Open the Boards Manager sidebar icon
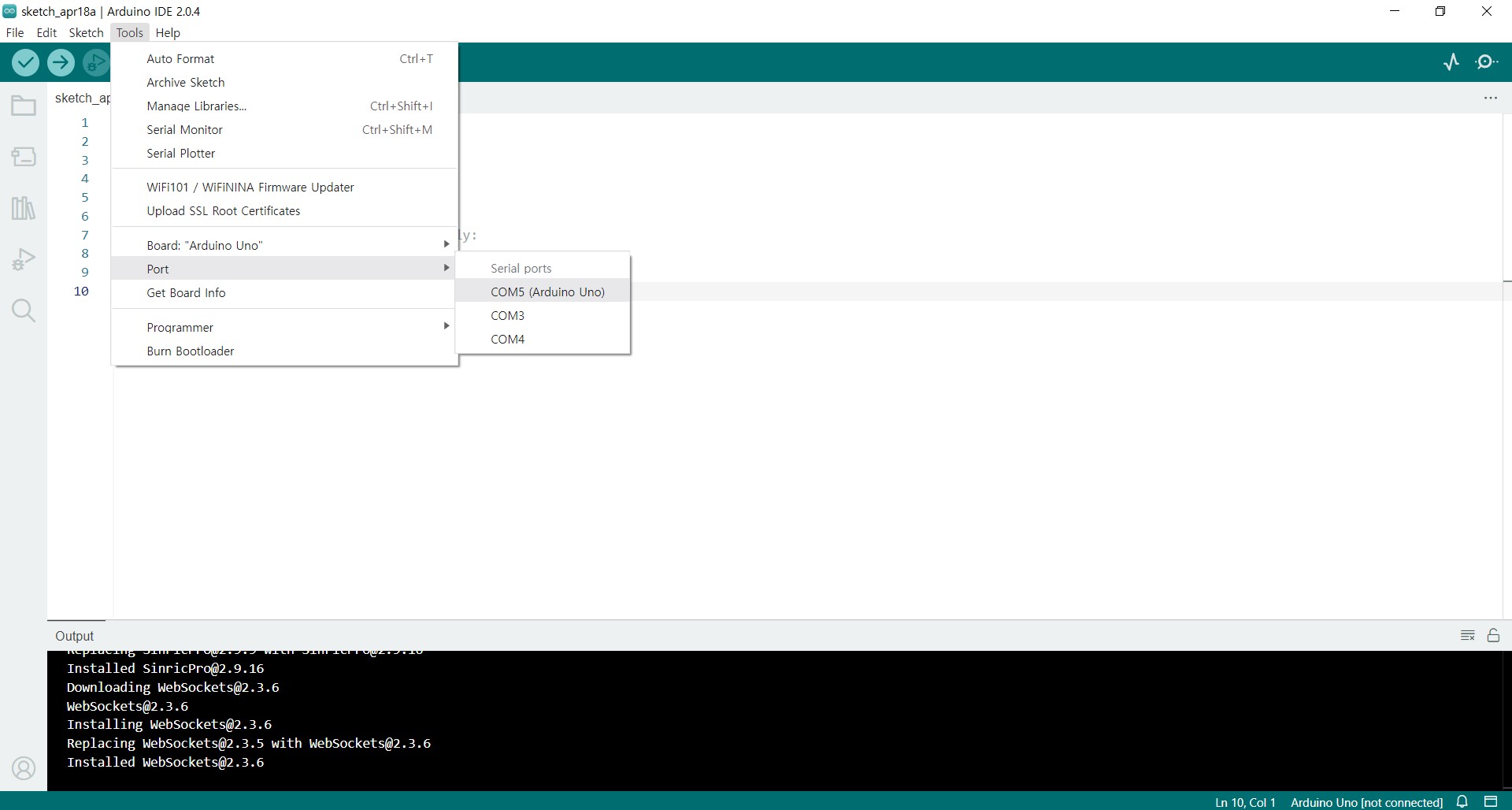The width and height of the screenshot is (1512, 810). pyautogui.click(x=24, y=157)
